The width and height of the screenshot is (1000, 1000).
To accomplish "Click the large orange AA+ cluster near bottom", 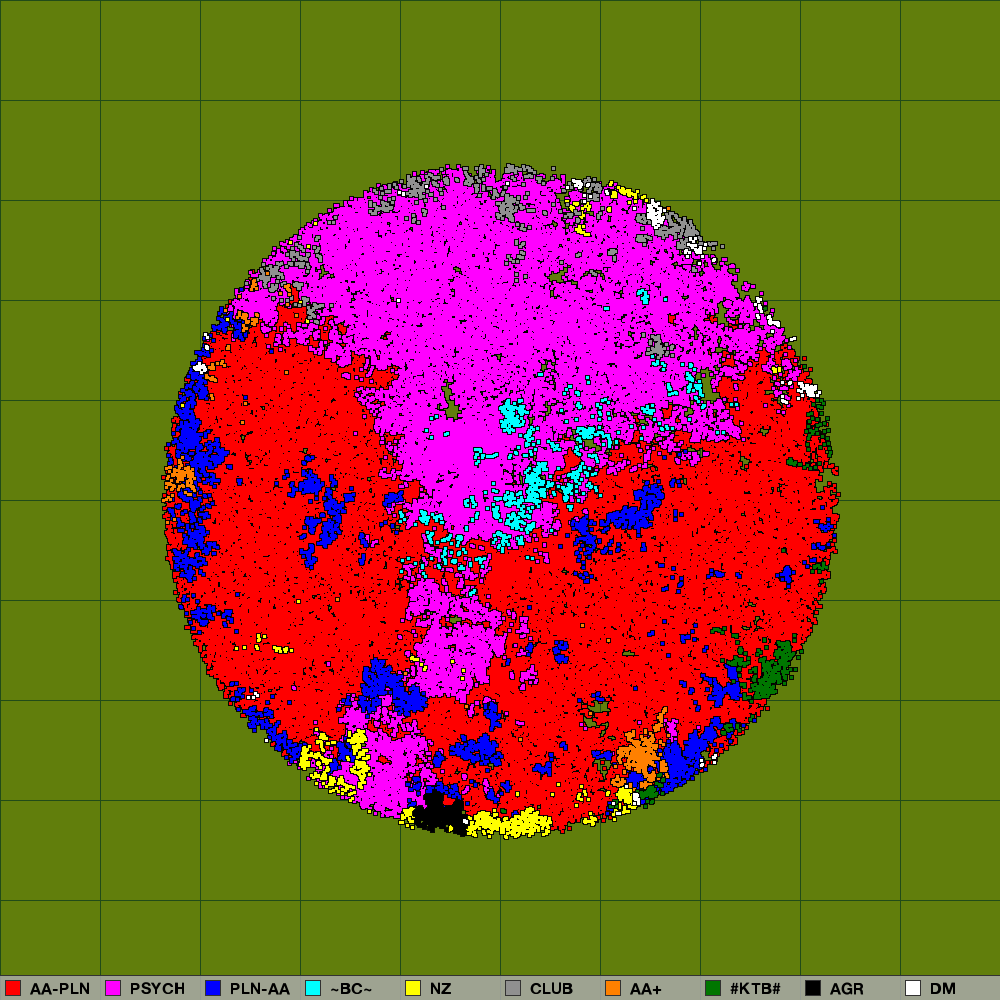I will click(x=638, y=753).
